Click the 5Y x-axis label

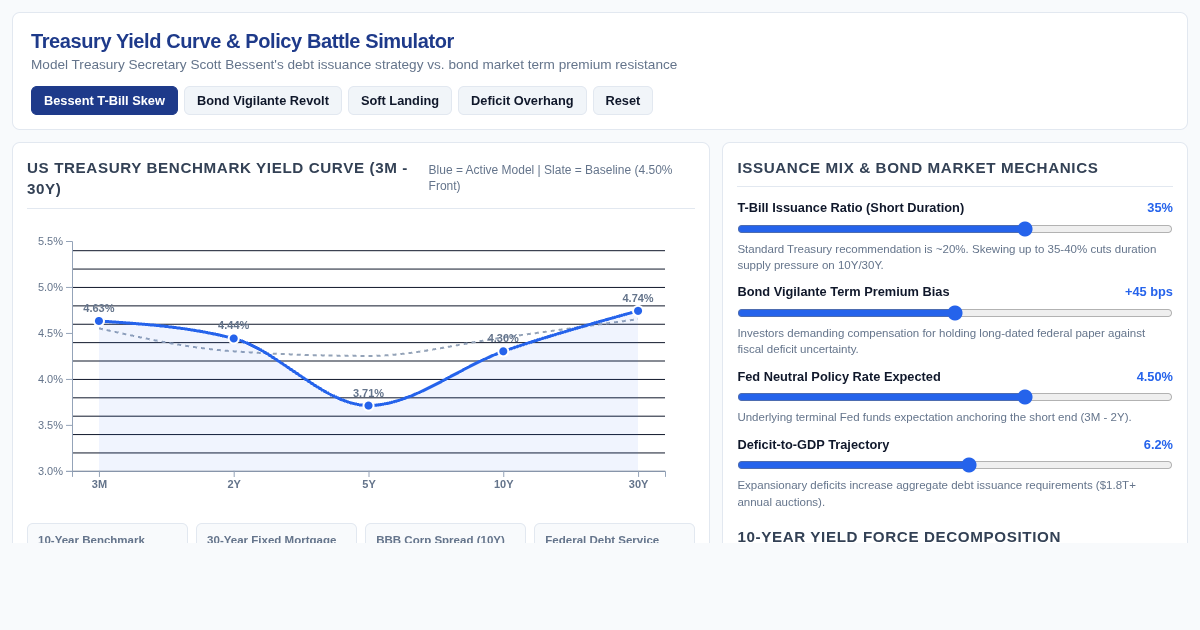369,484
